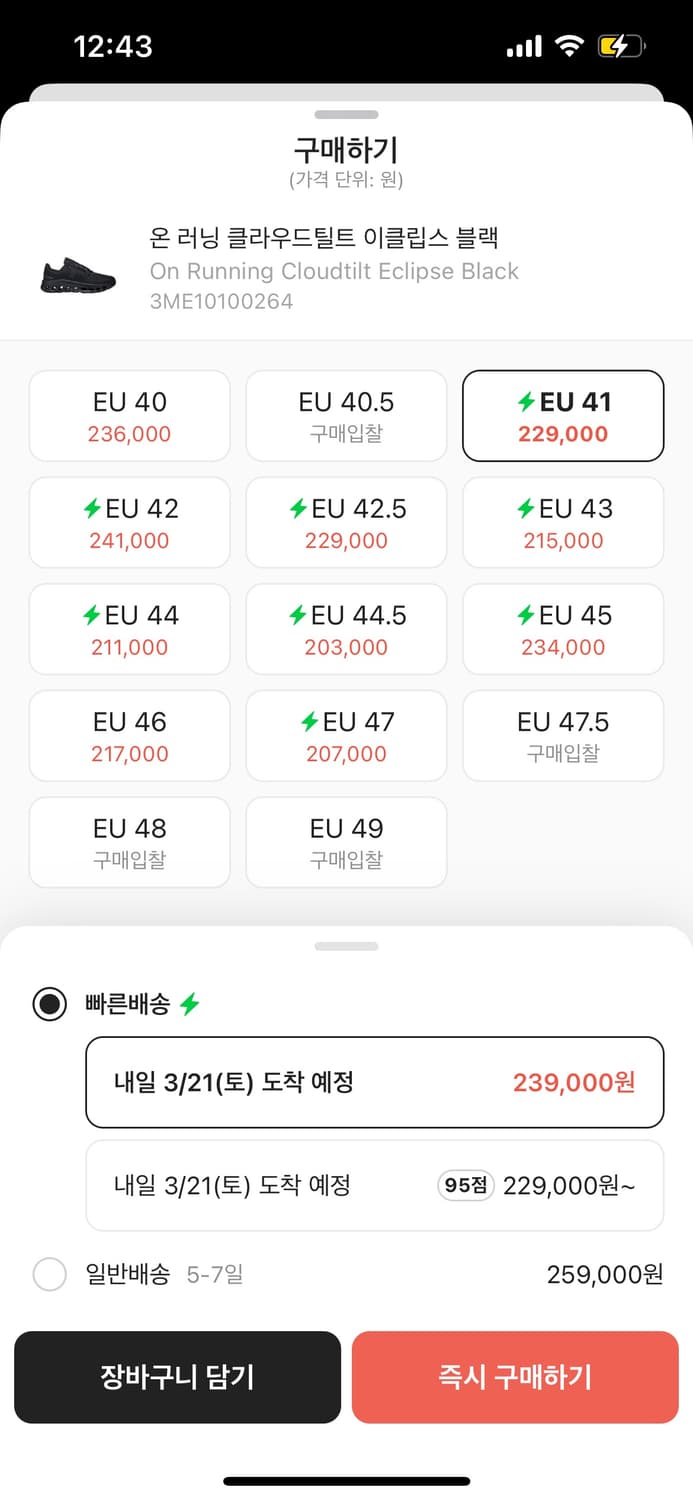The height and width of the screenshot is (1500, 693).
Task: Select the EU 40 size priced 236,000
Action: (130, 415)
